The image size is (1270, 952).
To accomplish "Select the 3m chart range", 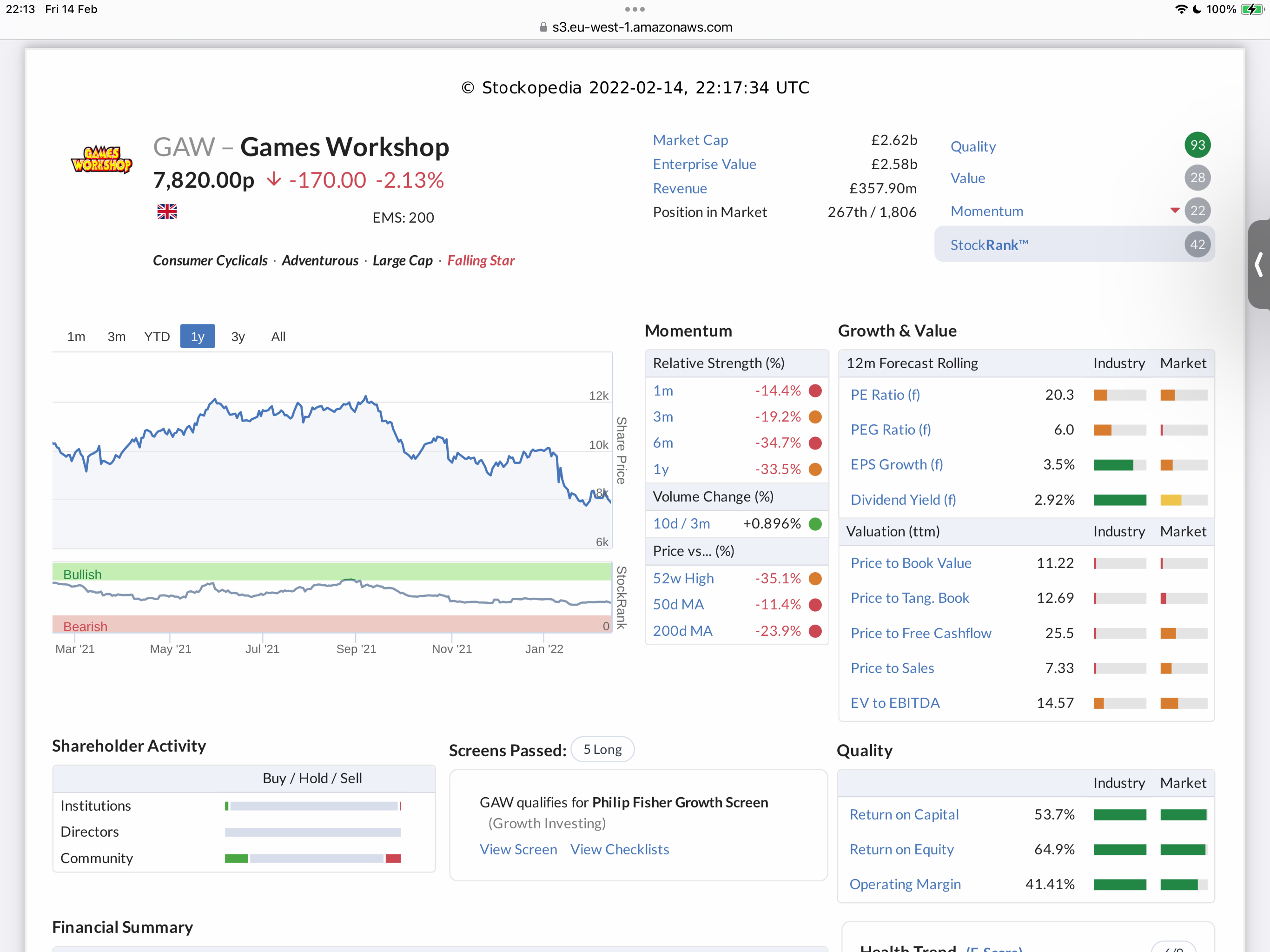I will tap(117, 337).
